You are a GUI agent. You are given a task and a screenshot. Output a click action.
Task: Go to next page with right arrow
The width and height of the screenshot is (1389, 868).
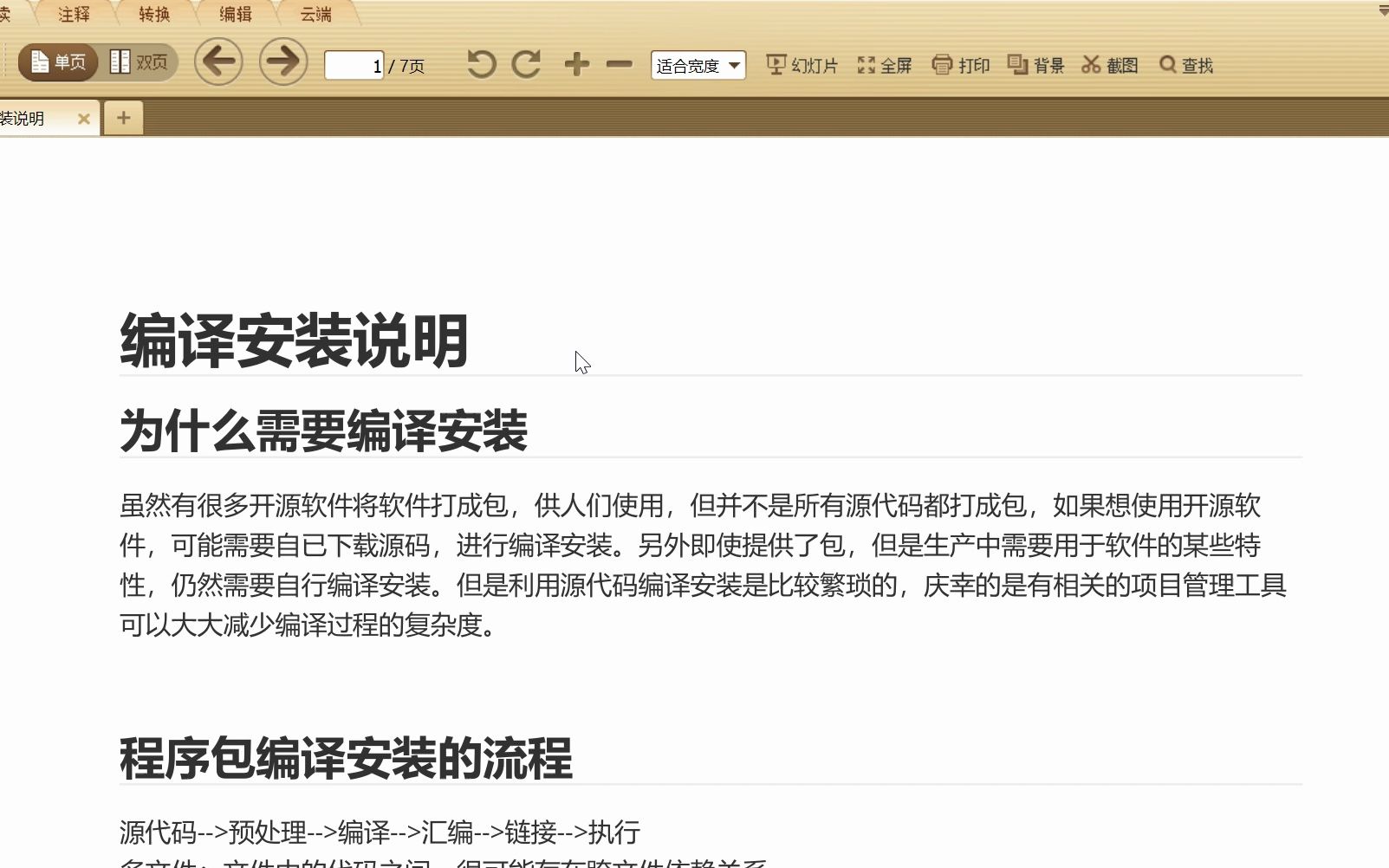coord(283,62)
